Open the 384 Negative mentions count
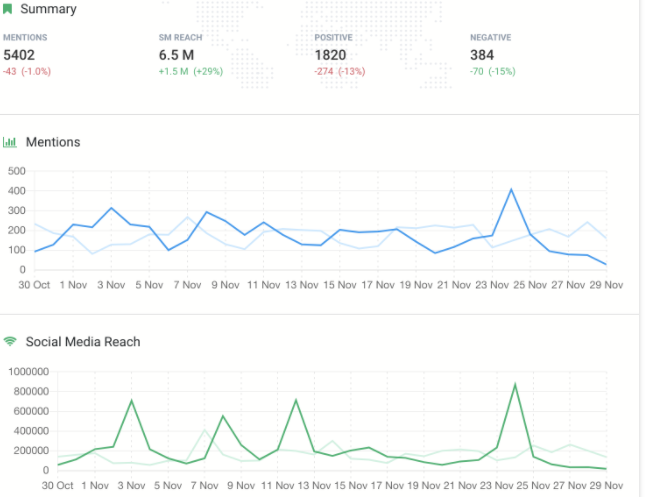Image resolution: width=657 pixels, height=497 pixels. (483, 55)
